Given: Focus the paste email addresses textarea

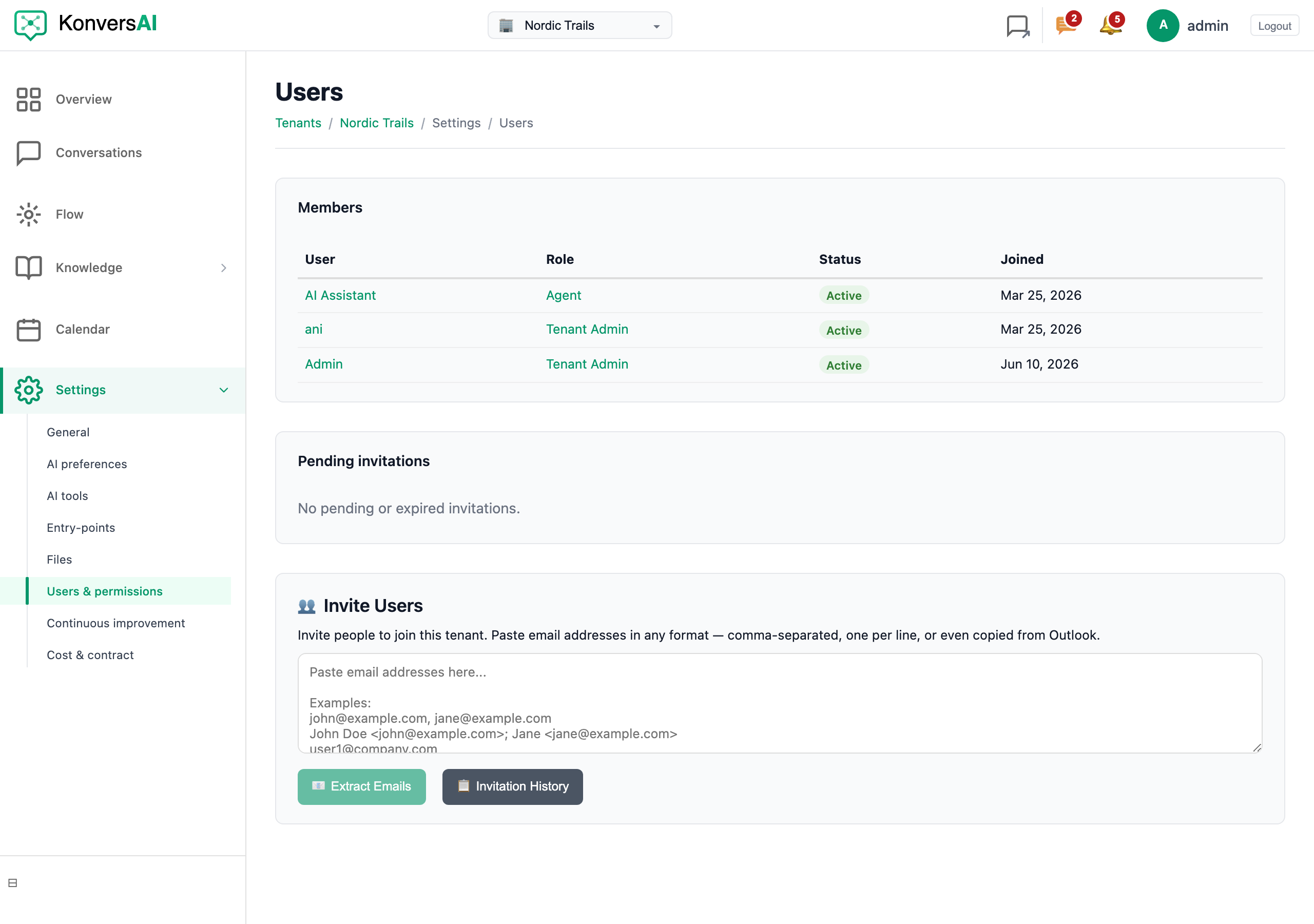Looking at the screenshot, I should click(x=780, y=703).
